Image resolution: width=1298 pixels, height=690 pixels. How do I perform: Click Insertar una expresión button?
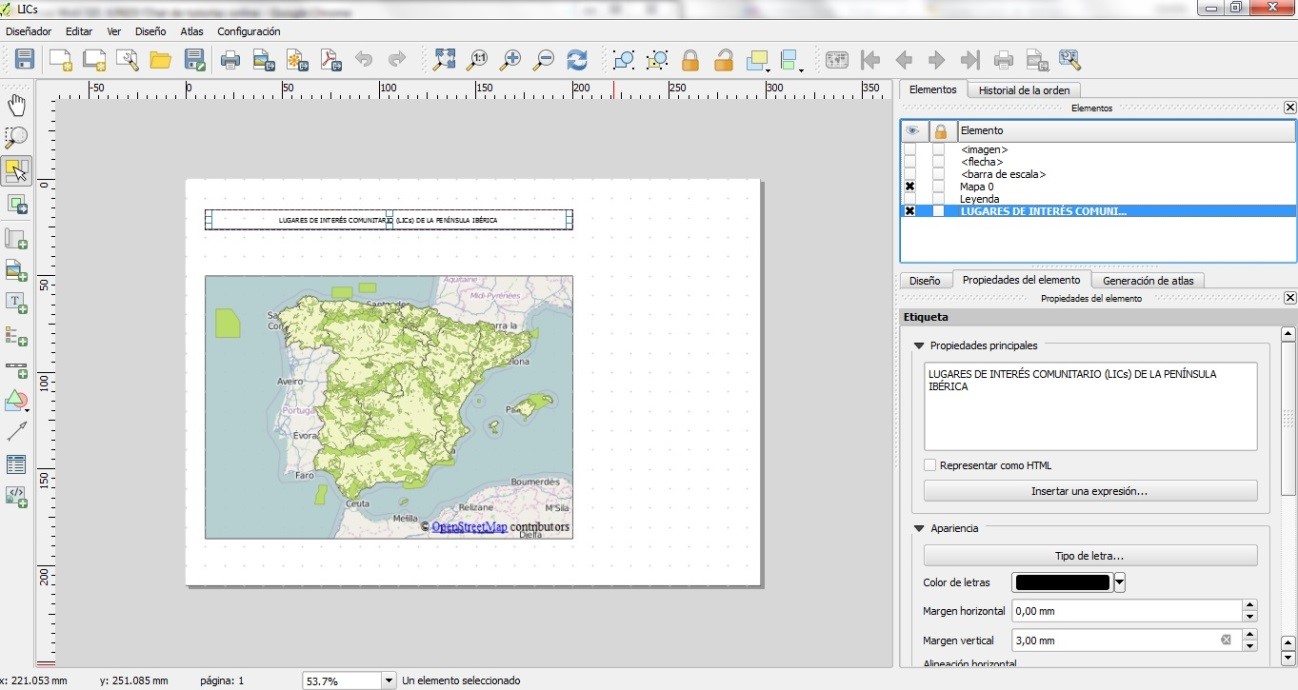1089,491
